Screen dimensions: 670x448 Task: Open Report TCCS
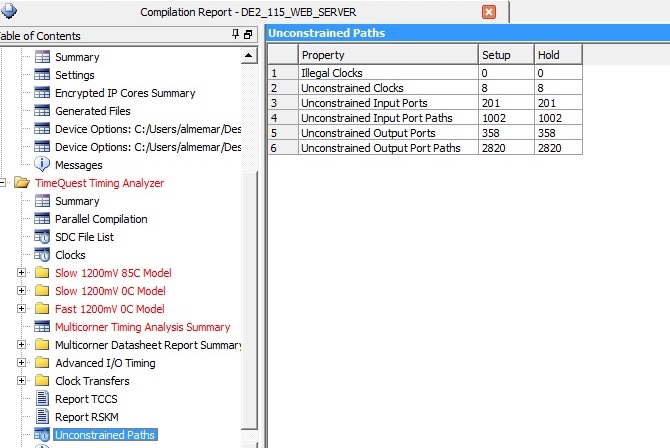coord(86,399)
